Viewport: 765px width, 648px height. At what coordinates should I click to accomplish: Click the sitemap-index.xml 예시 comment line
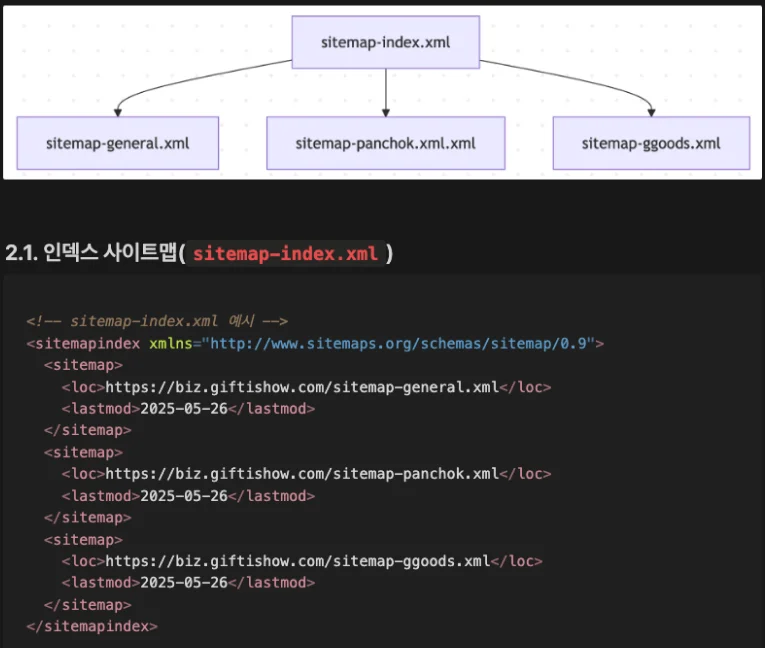coord(157,321)
